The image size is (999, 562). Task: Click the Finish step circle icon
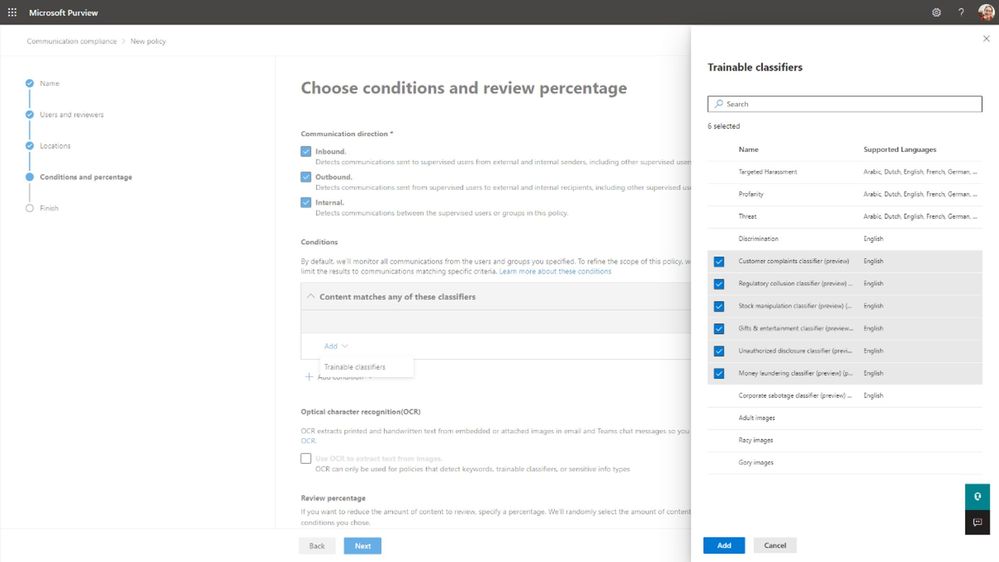[x=29, y=208]
